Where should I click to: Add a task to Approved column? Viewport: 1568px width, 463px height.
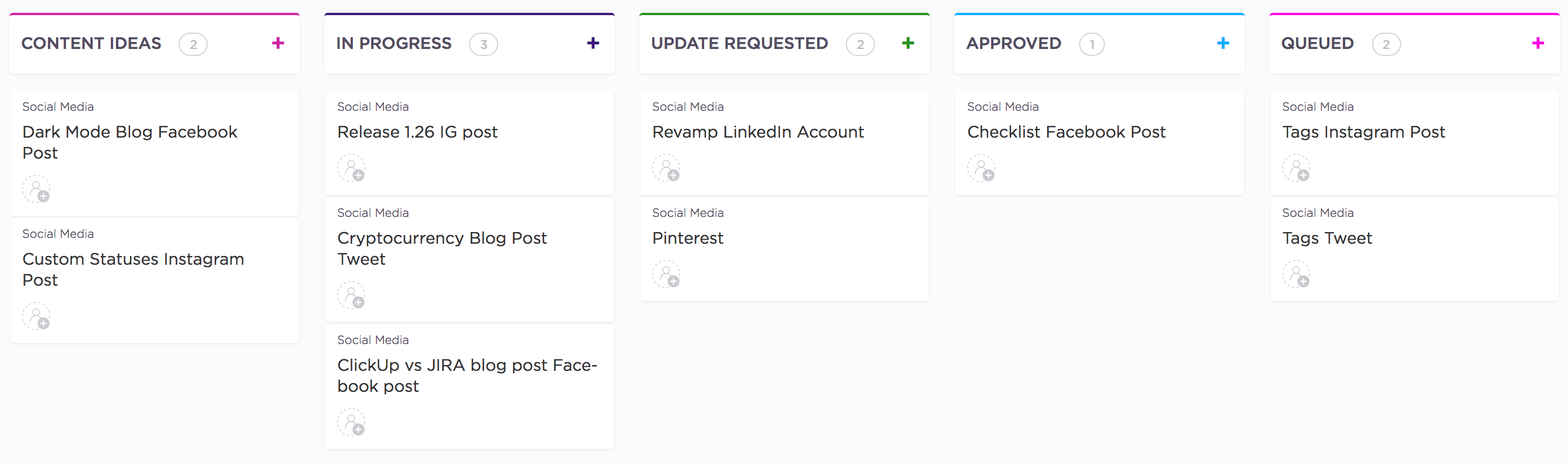1223,43
